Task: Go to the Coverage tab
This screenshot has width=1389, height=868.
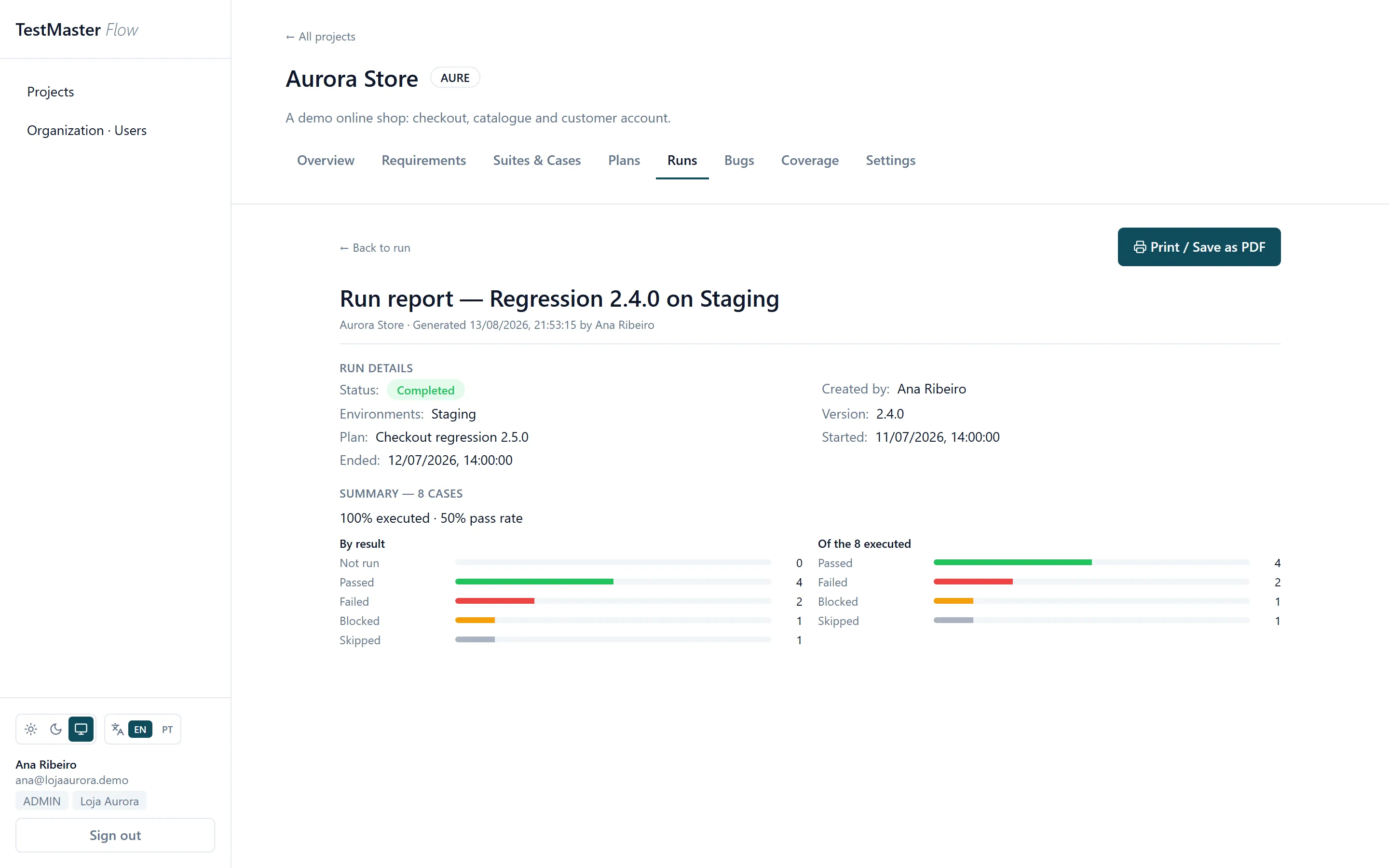Action: (x=809, y=160)
